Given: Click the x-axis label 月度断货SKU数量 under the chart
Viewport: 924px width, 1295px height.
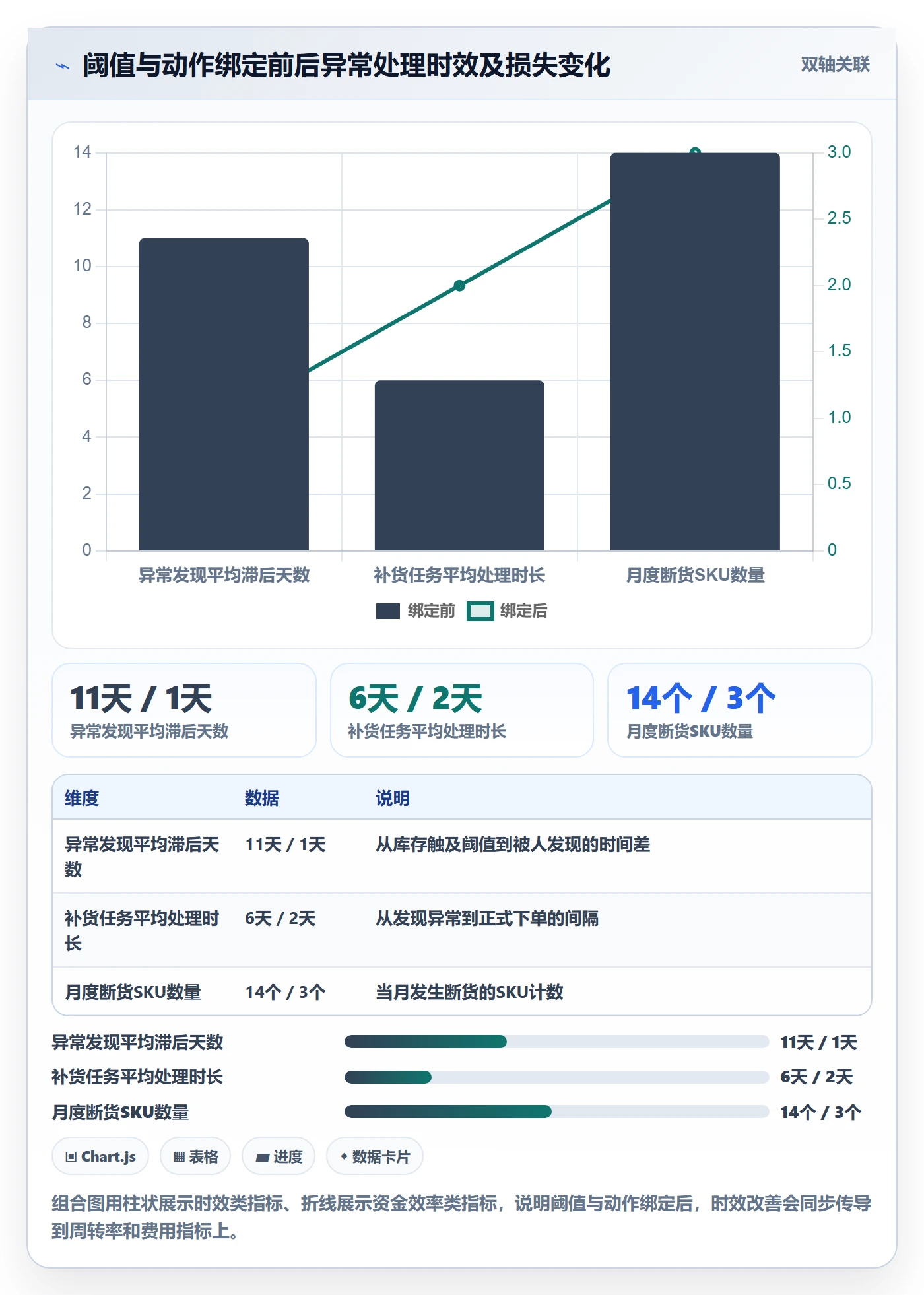Looking at the screenshot, I should 695,576.
